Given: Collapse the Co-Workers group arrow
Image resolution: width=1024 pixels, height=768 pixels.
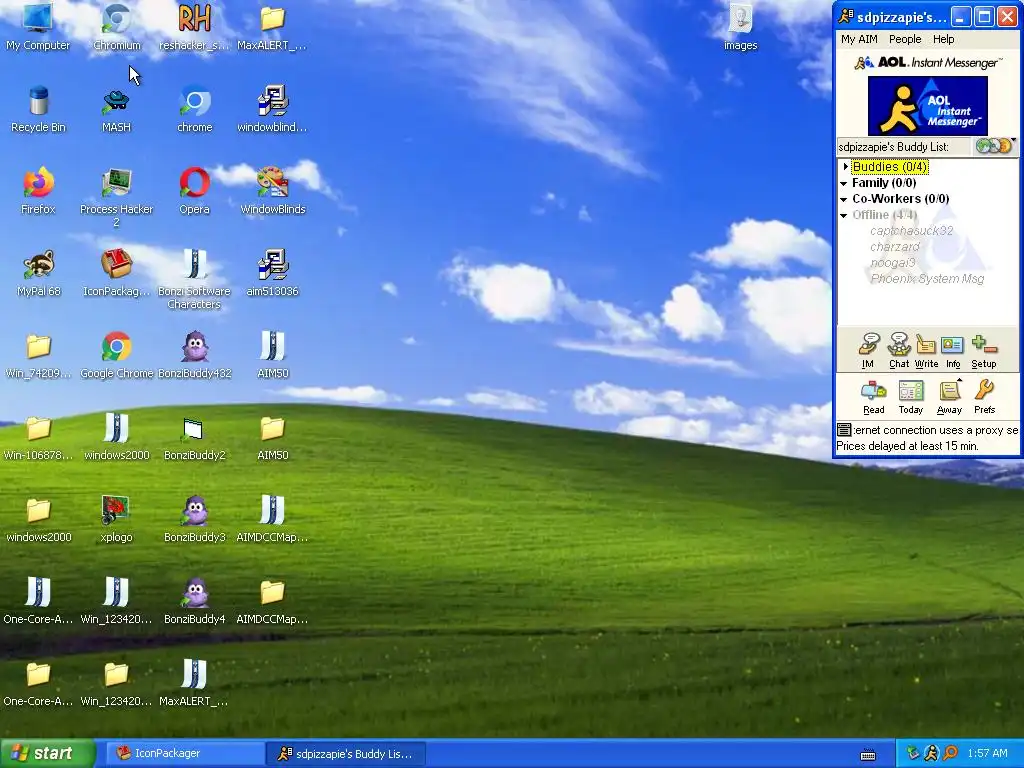Looking at the screenshot, I should click(844, 199).
